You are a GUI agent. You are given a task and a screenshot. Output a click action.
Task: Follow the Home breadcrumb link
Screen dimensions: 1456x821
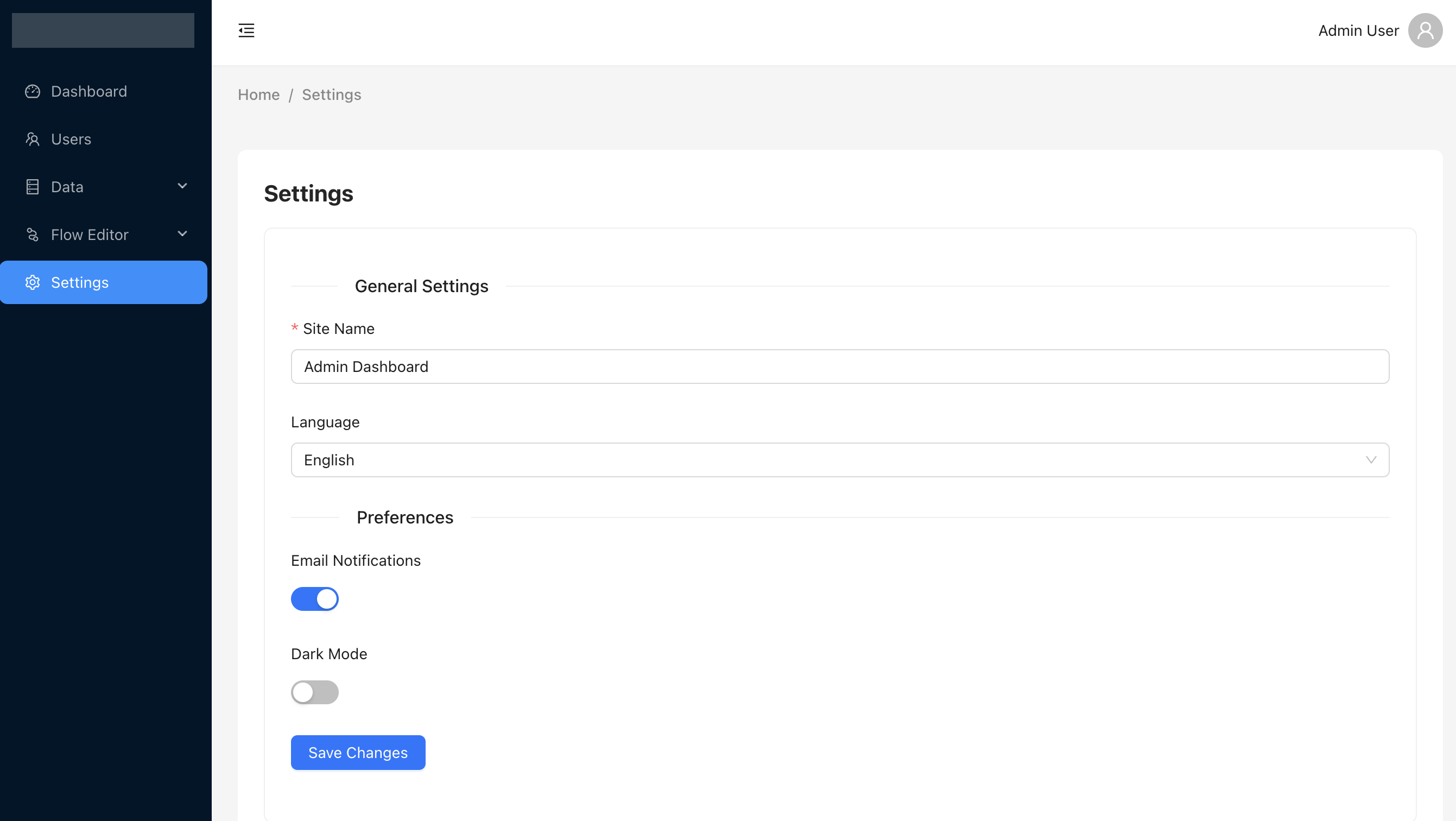[x=258, y=94]
